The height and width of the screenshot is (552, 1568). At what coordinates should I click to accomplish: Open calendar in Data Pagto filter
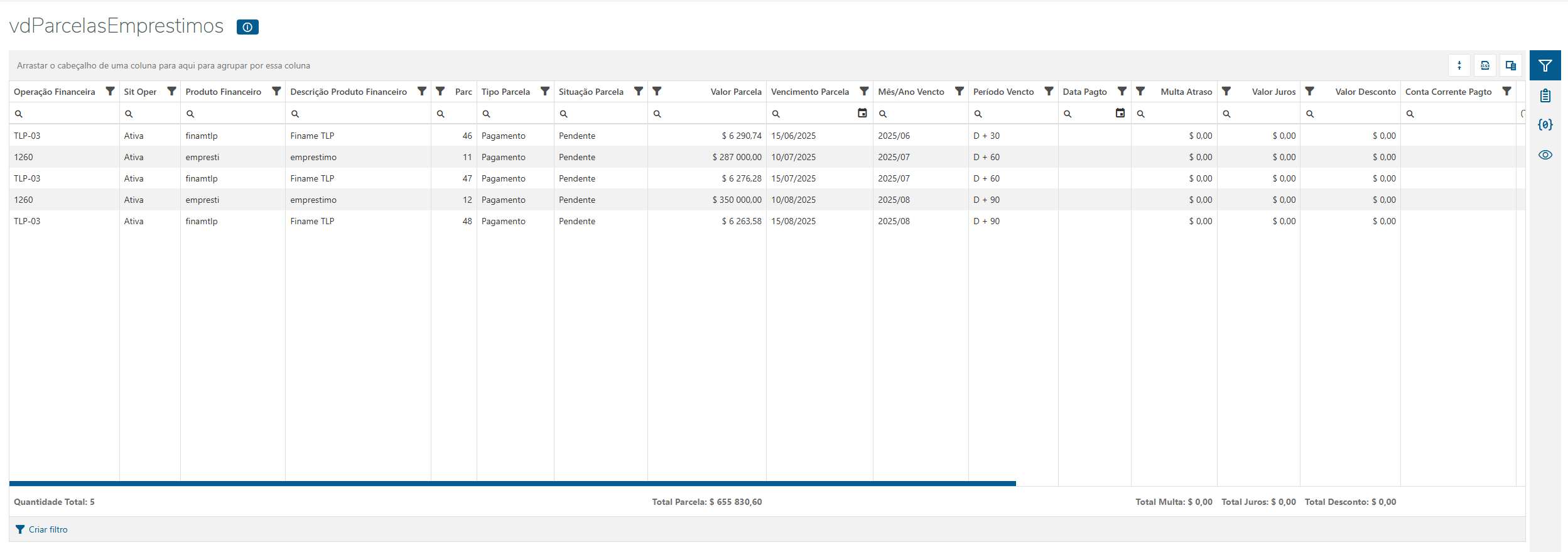point(1120,113)
